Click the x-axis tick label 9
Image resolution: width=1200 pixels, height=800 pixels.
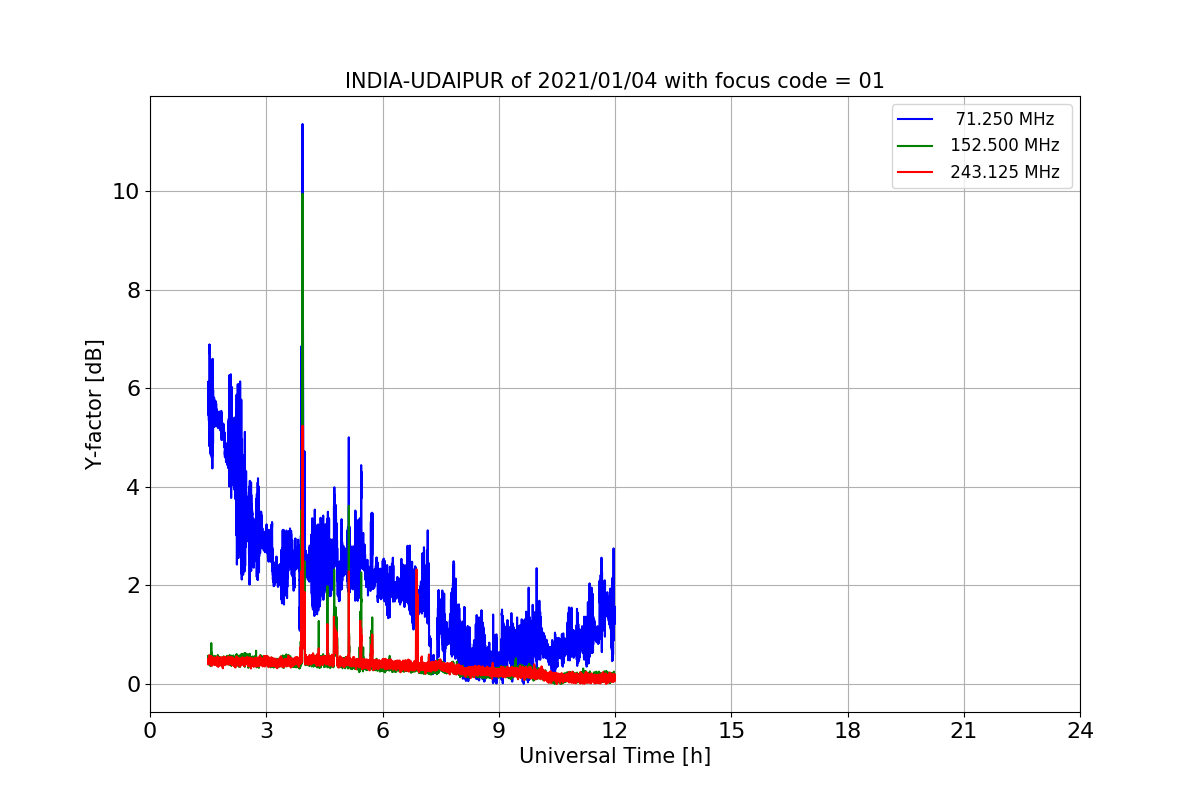coord(499,731)
